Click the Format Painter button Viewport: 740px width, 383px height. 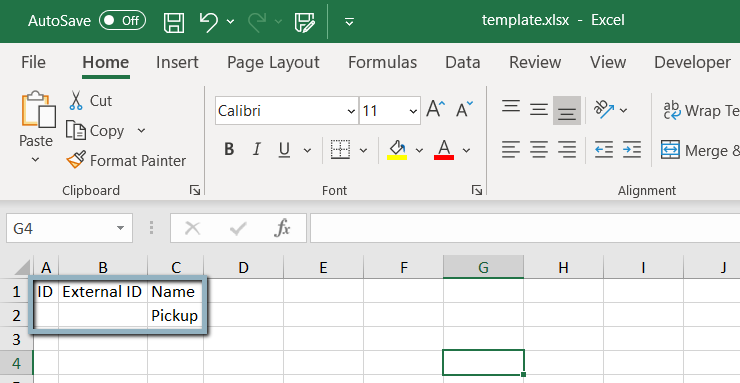pos(126,161)
